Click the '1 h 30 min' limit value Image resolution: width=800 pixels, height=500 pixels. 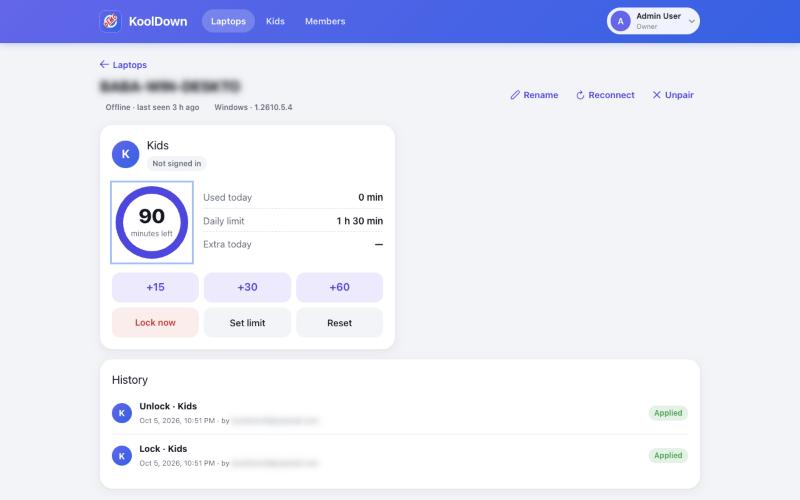pos(360,221)
